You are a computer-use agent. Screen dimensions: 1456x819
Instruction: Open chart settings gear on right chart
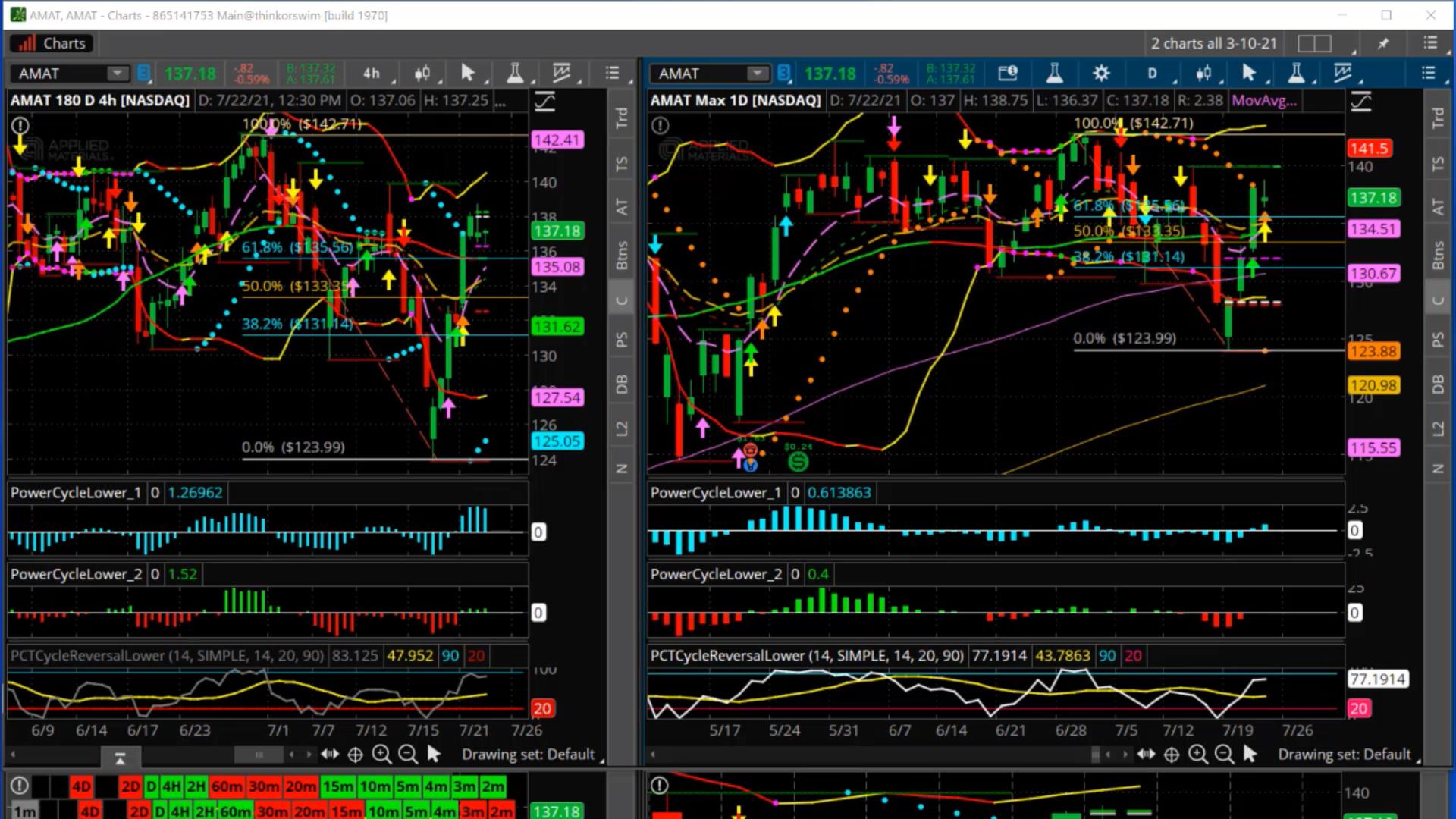1101,73
